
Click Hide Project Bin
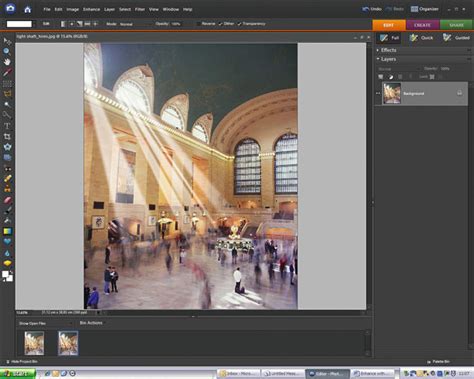pos(22,361)
